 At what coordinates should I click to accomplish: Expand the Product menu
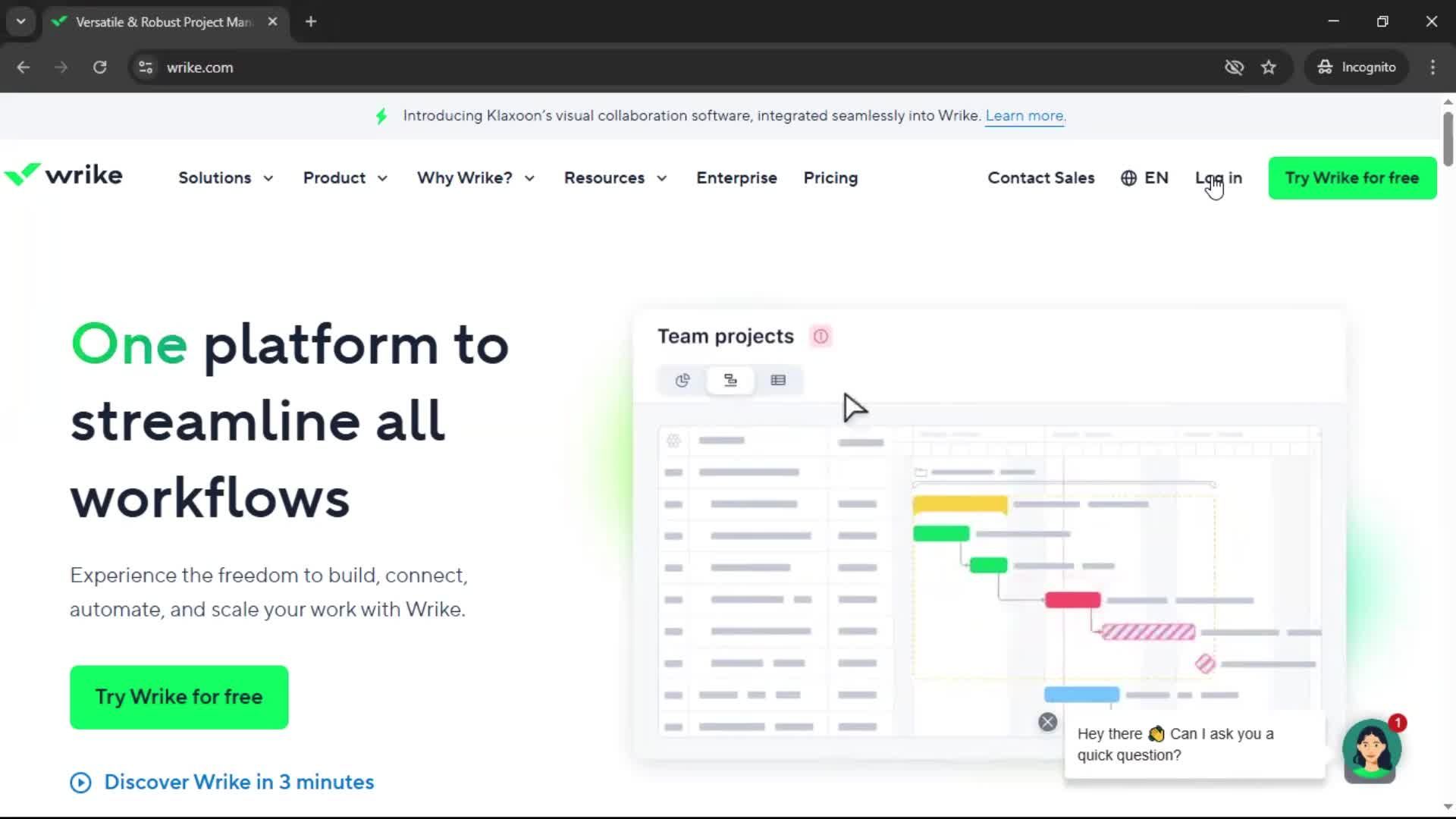(345, 178)
